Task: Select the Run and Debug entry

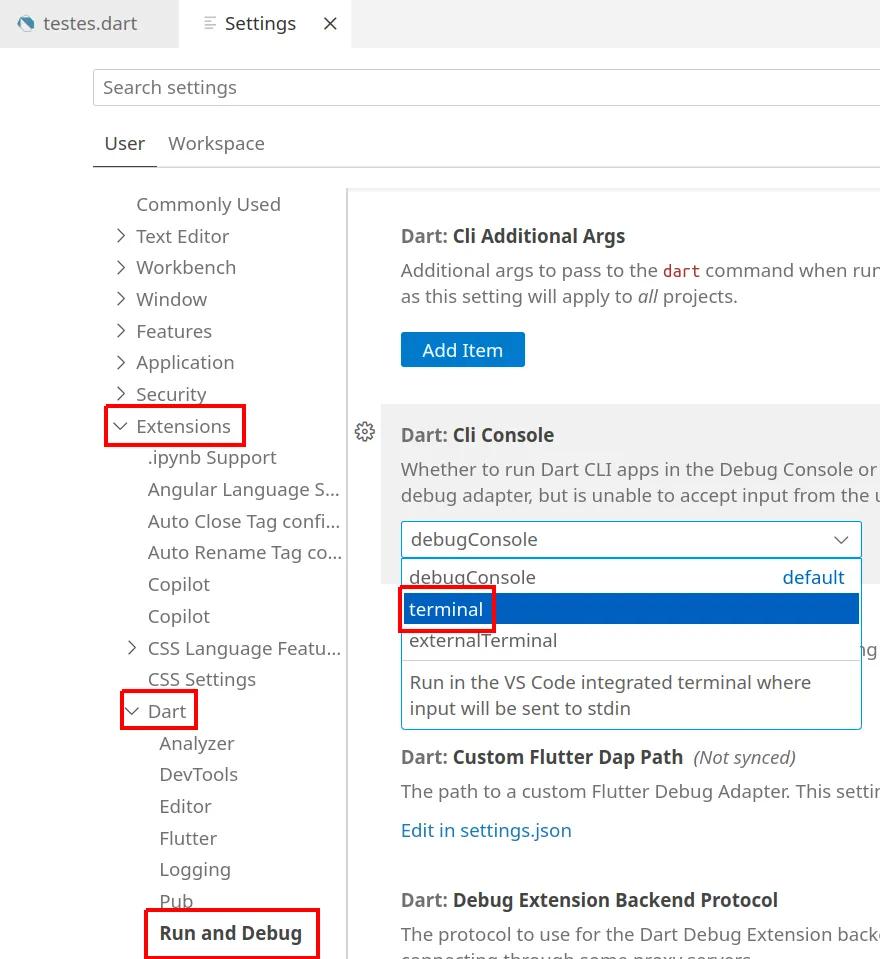Action: coord(231,933)
